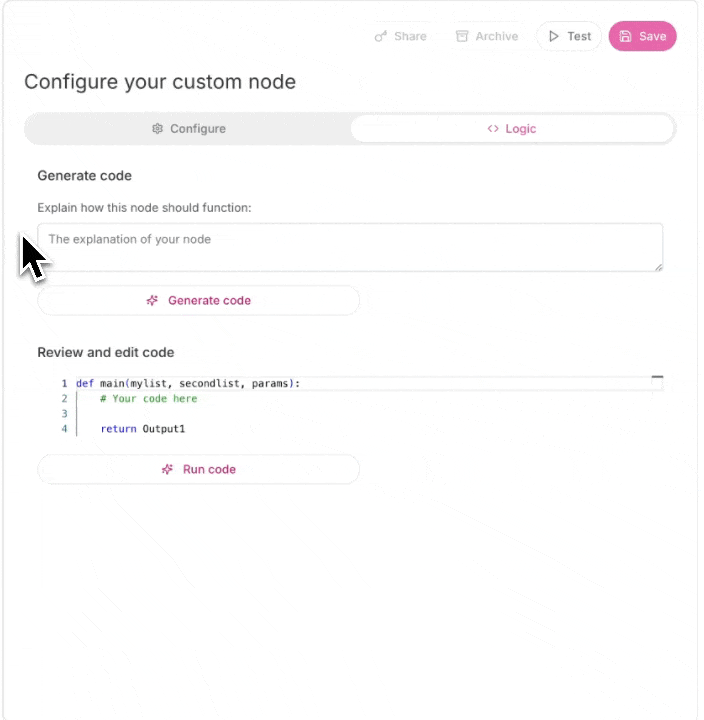Archive the custom node
The width and height of the screenshot is (704, 720).
487,36
